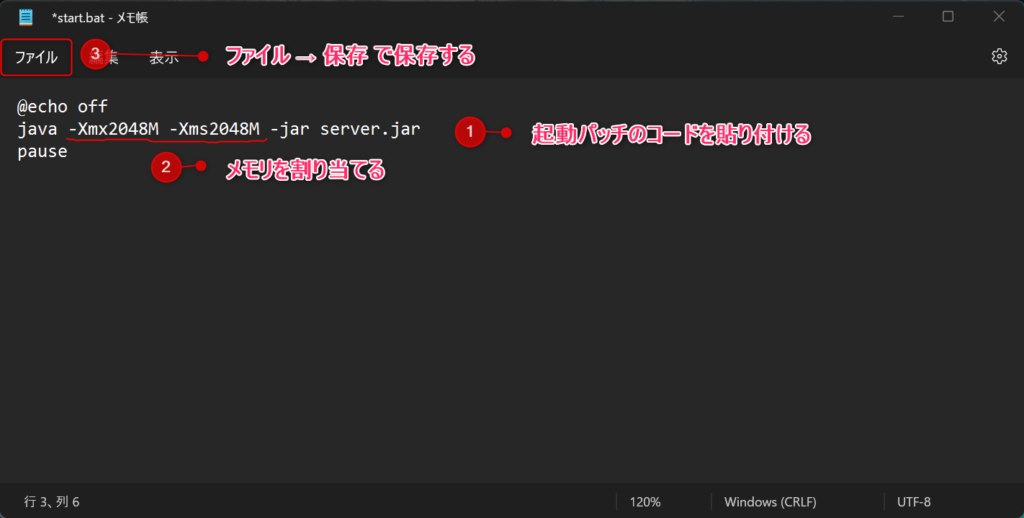Click the server.jar text in the editor
This screenshot has height=518, width=1024.
tap(370, 129)
